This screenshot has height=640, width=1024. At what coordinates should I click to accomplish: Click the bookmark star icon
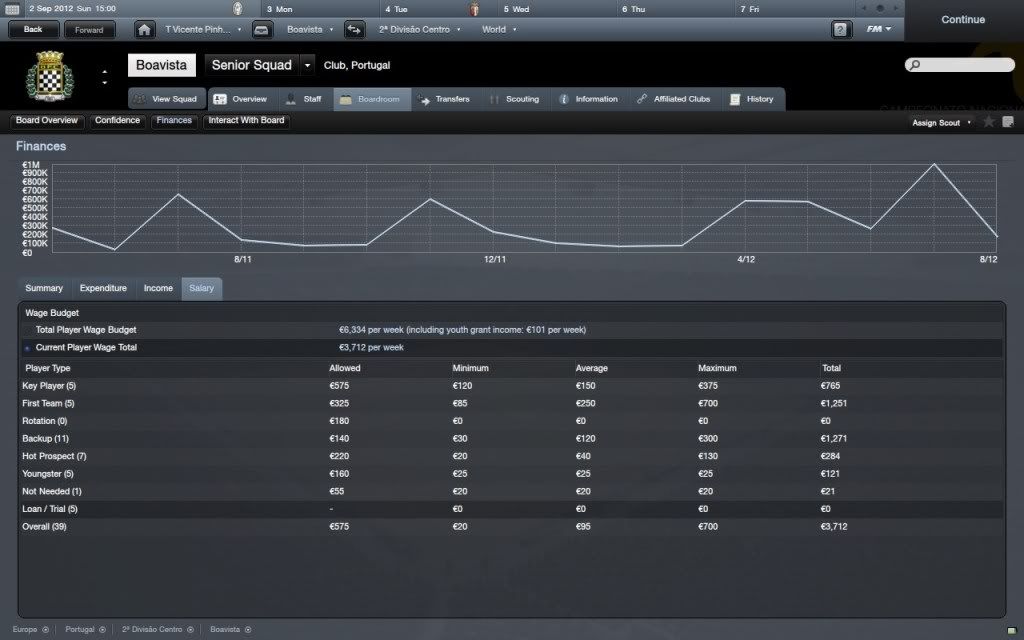pos(989,122)
